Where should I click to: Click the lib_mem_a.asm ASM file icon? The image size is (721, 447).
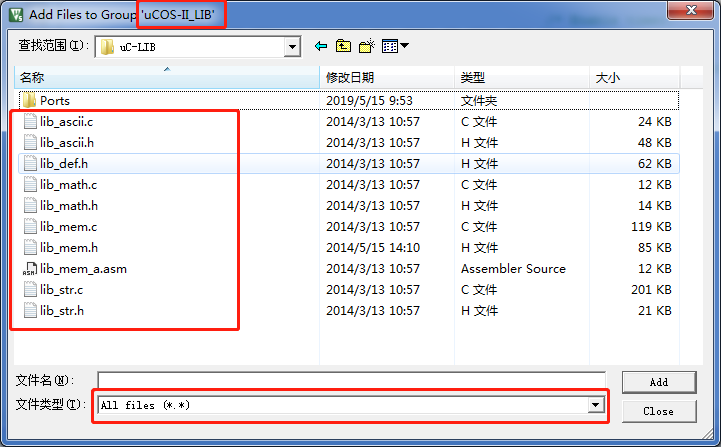click(29, 269)
